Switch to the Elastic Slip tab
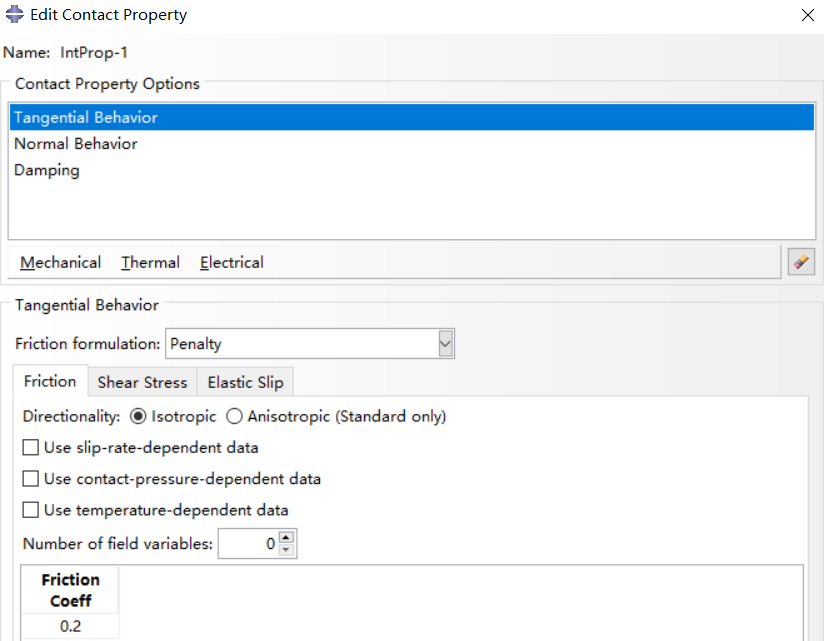 pyautogui.click(x=245, y=382)
